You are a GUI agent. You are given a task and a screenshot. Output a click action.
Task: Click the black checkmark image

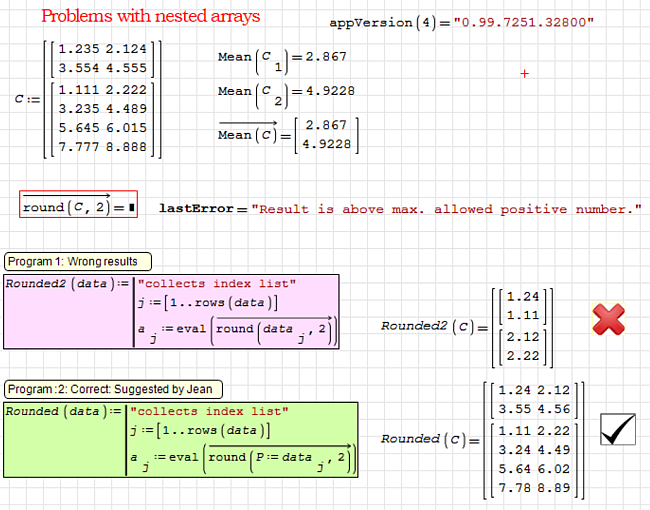[x=619, y=429]
